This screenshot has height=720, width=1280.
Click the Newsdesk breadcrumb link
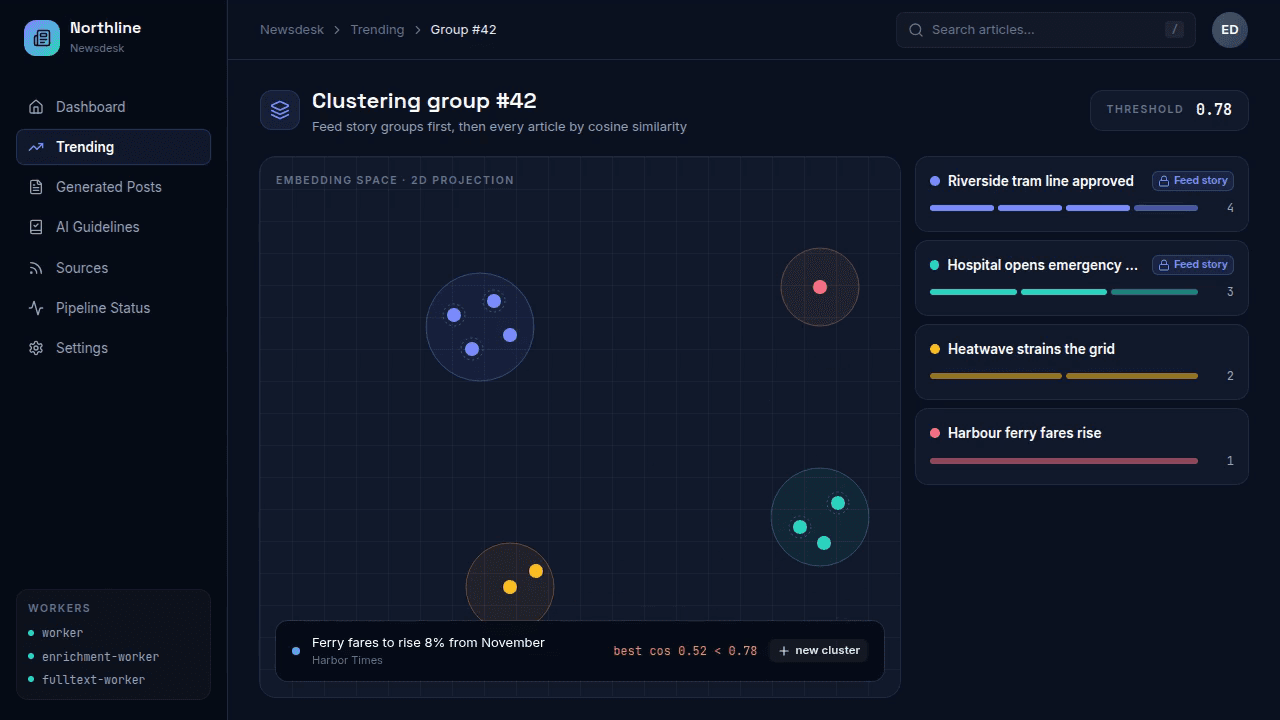[x=292, y=30]
